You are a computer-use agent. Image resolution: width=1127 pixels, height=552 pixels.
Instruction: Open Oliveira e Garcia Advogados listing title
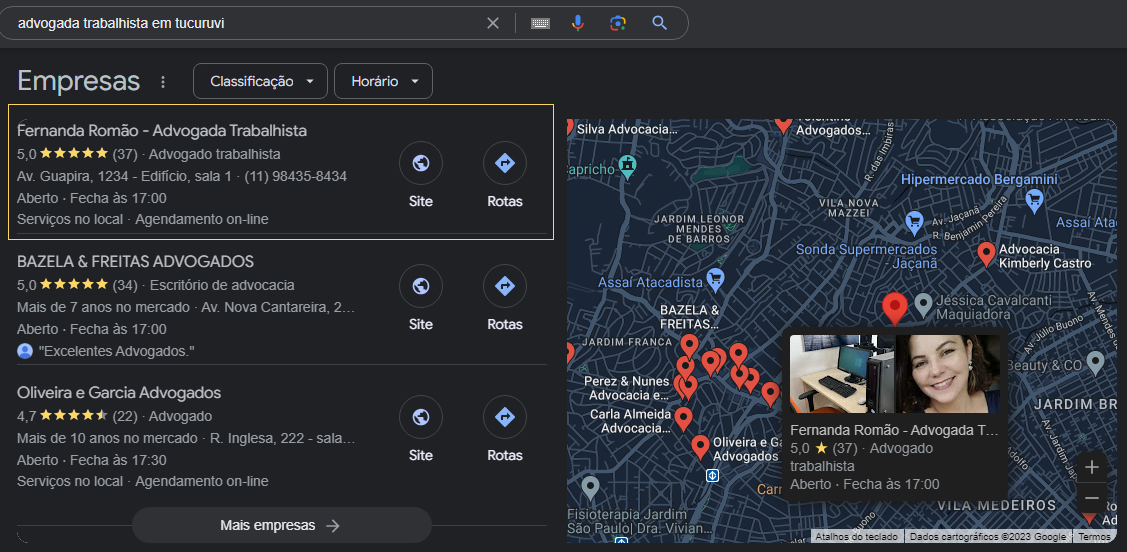pos(119,393)
